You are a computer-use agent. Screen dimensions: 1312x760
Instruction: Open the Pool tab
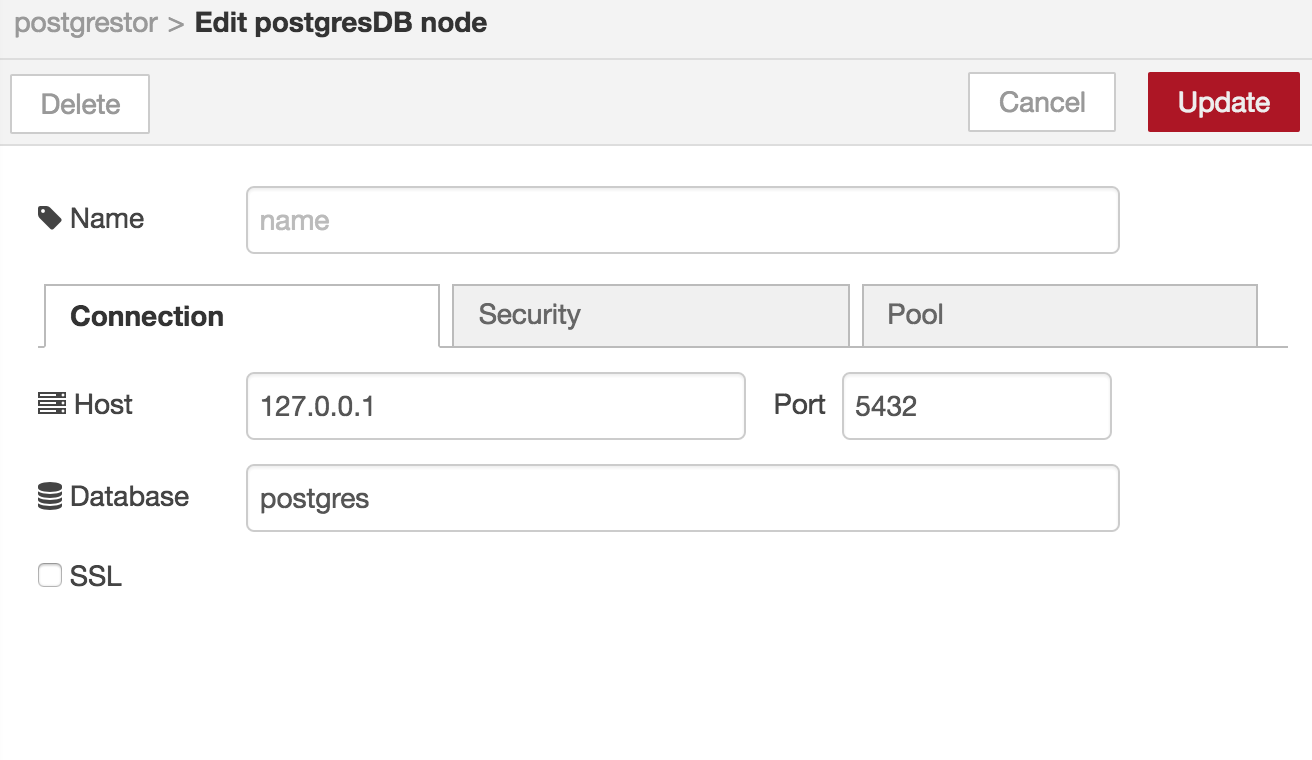coord(1059,316)
